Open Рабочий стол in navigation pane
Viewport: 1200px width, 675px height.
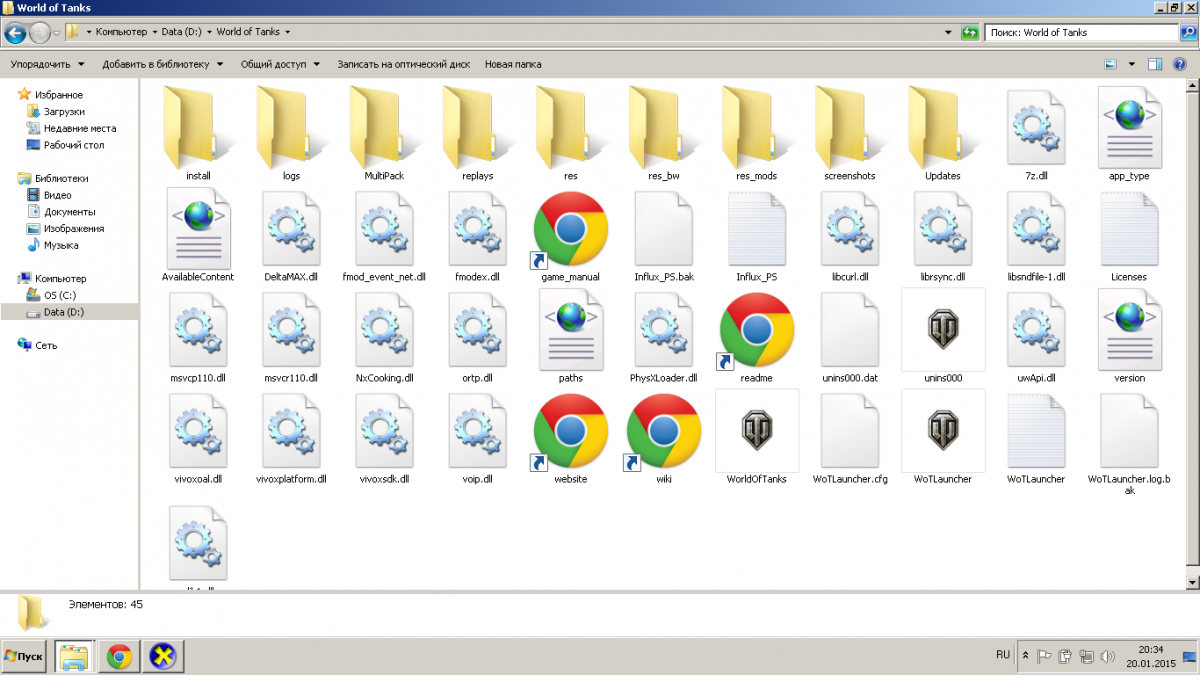pos(66,145)
